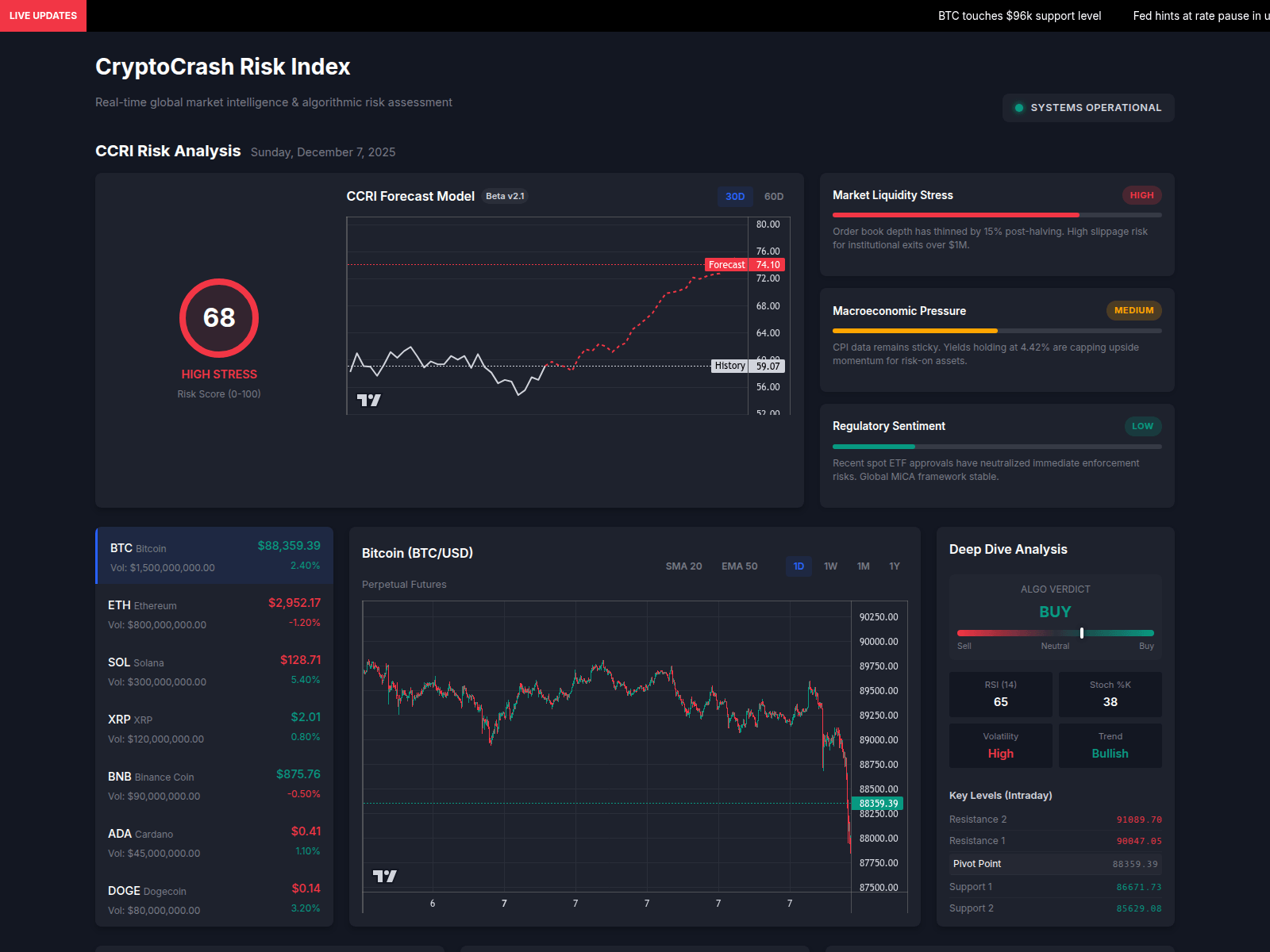Click the LOW badge on Regulatory Sentiment
Viewport: 1270px width, 952px height.
click(x=1142, y=426)
